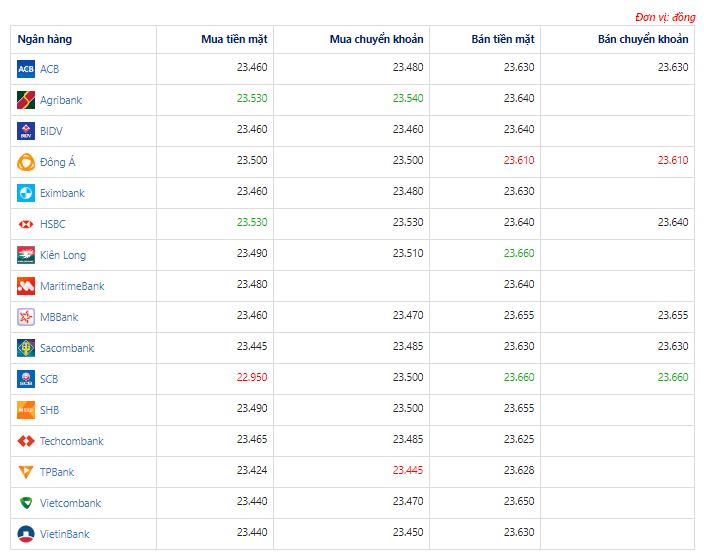
Task: Click the Vietcombank green logo
Action: tap(26, 503)
